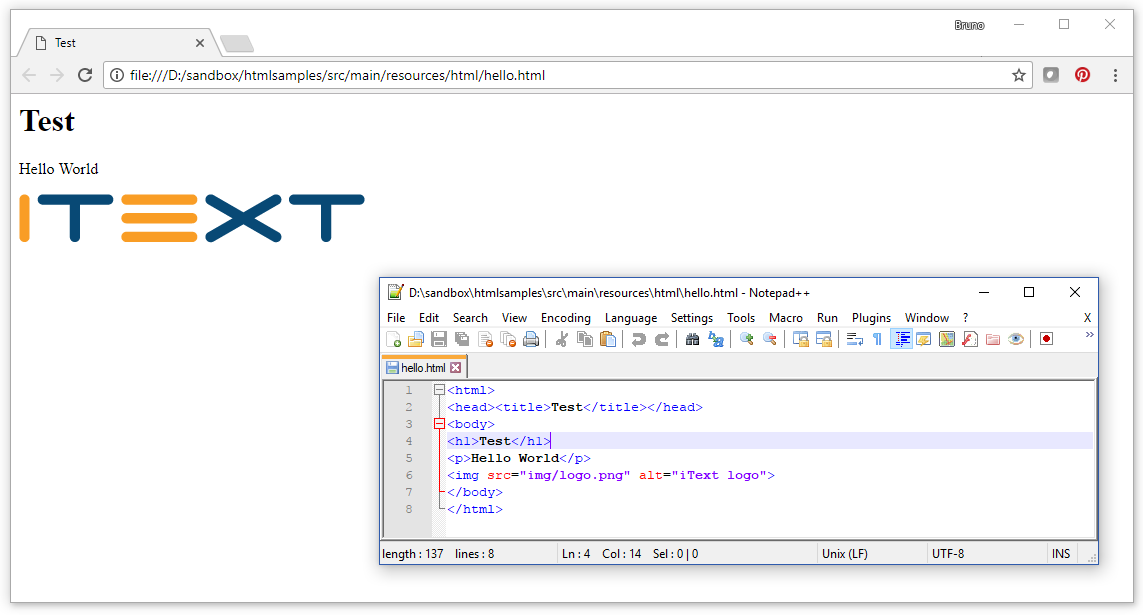
Task: Save the file with the Notepad++ Save icon
Action: pos(439,340)
